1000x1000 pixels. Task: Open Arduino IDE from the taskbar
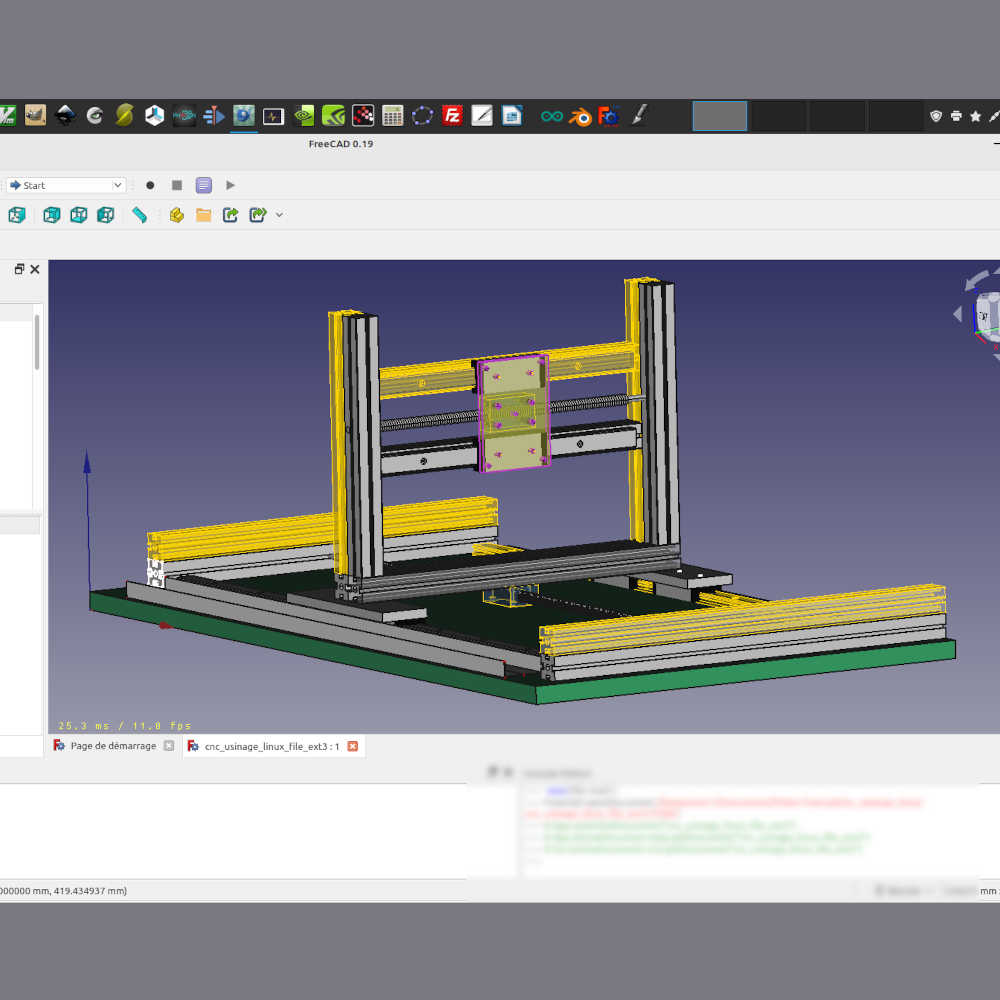[552, 116]
